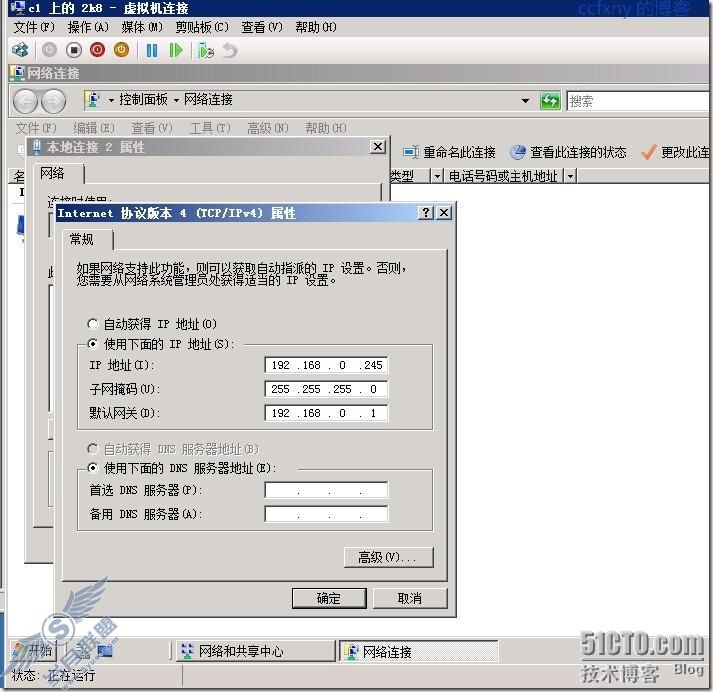Open the explorer 高级(N) menu
The height and width of the screenshot is (692, 713).
pos(268,128)
